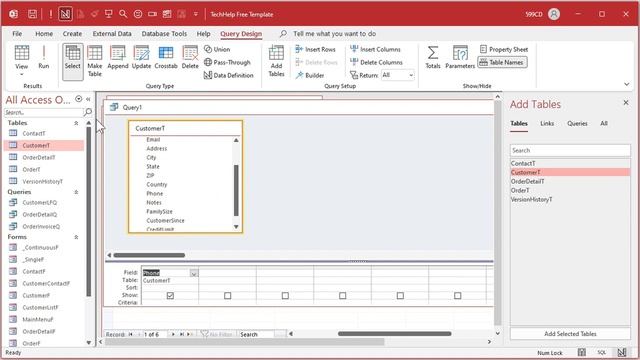The width and height of the screenshot is (640, 360).
Task: Run the query with the Run button
Action: [x=44, y=57]
